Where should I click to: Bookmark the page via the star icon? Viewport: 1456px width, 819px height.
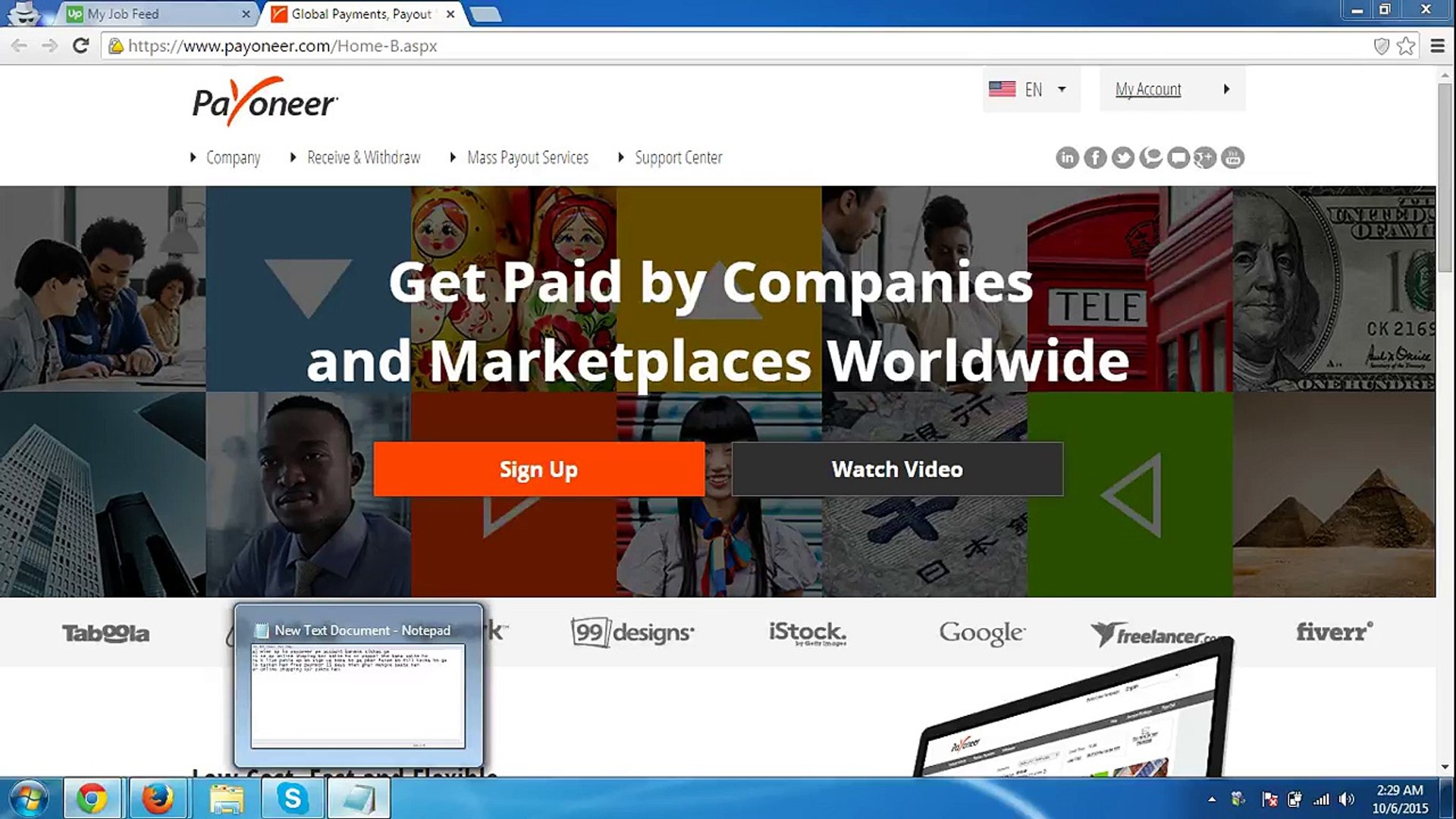pyautogui.click(x=1404, y=45)
